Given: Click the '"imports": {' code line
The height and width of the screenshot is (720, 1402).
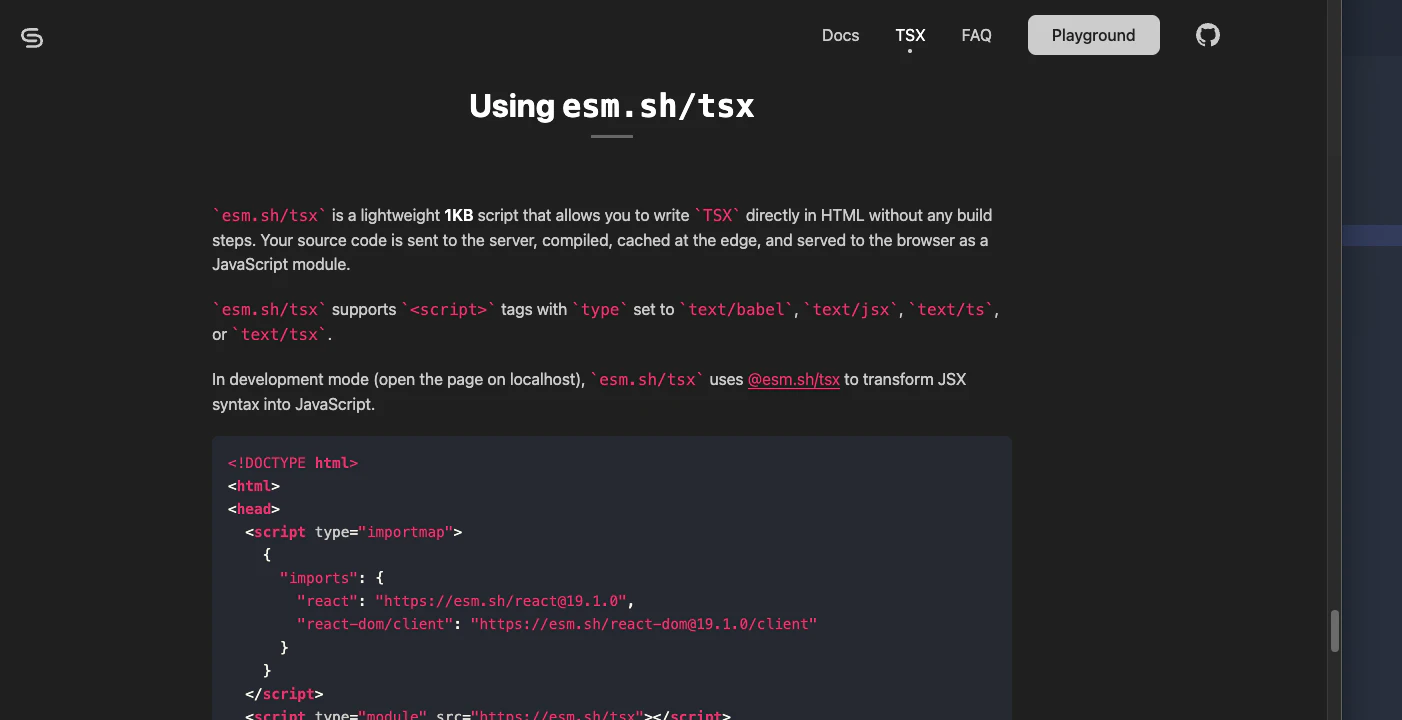Looking at the screenshot, I should 332,578.
